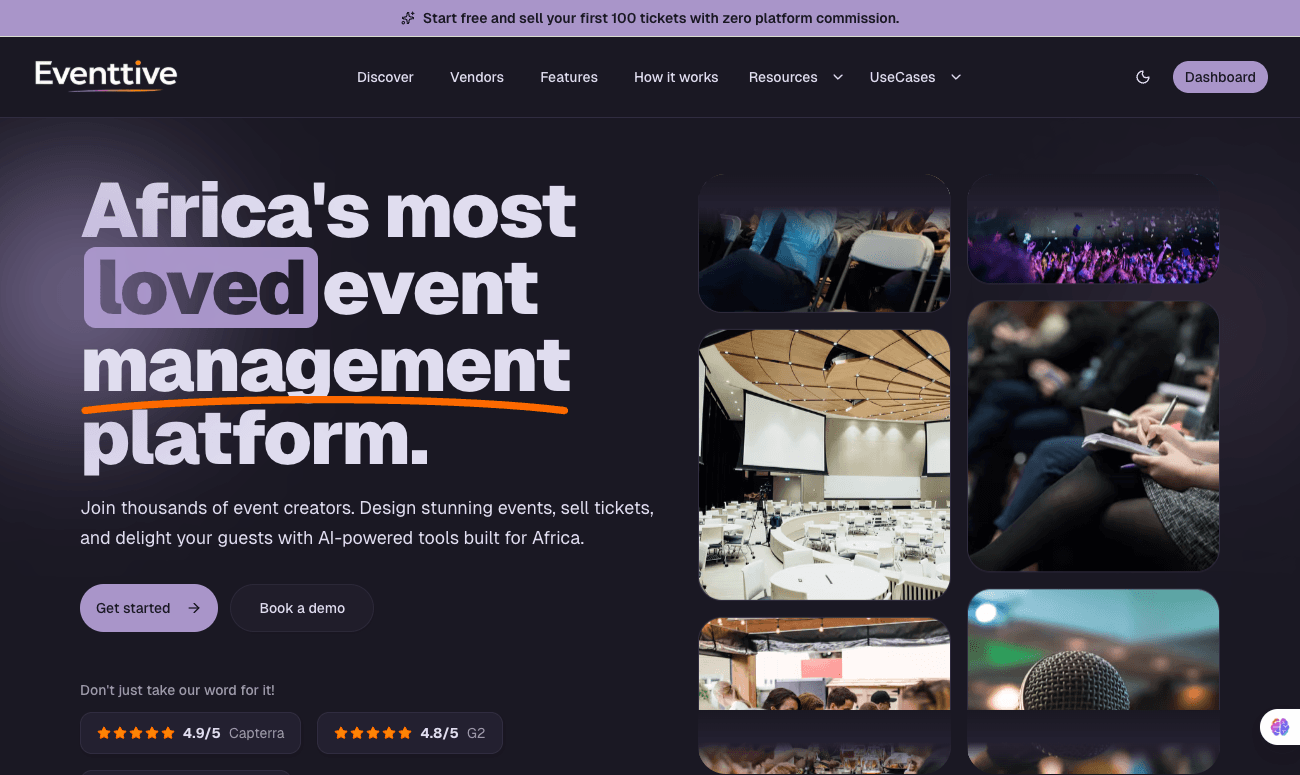Open the Discover menu item

click(x=385, y=77)
